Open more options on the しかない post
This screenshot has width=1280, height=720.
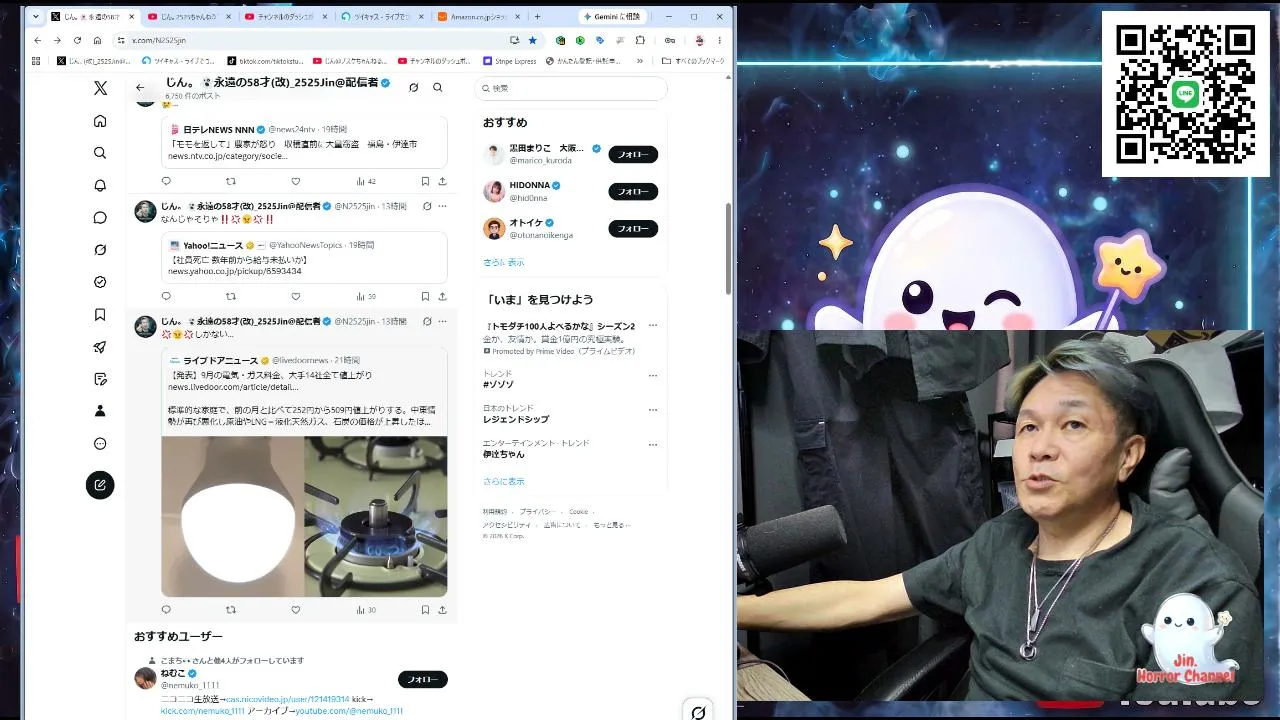coord(442,321)
